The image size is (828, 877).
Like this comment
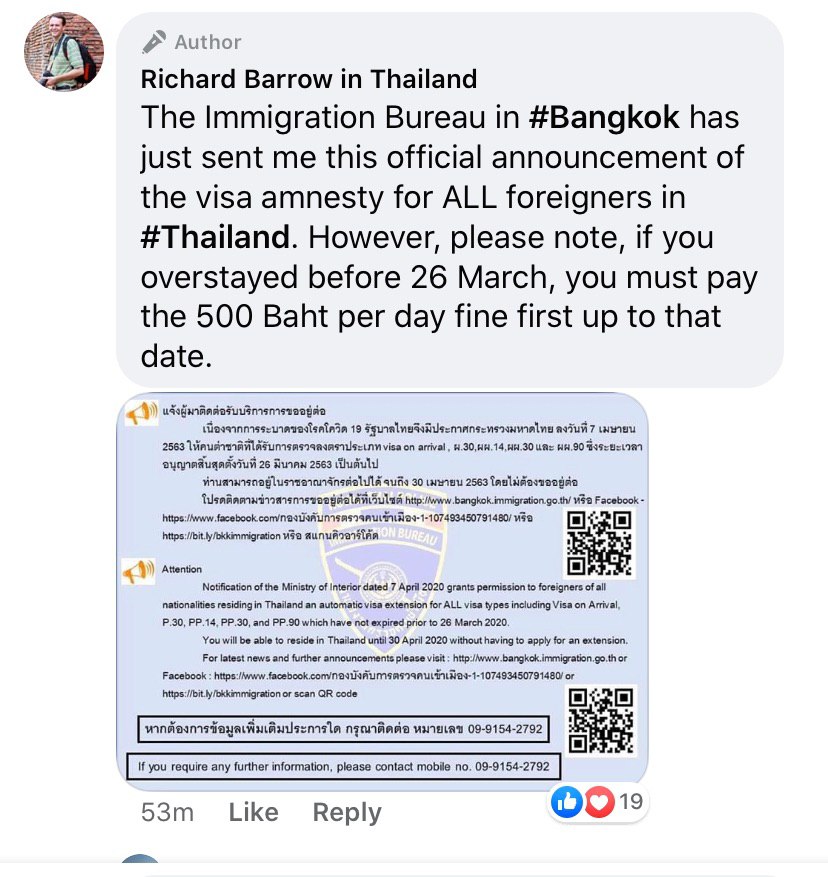click(x=253, y=812)
